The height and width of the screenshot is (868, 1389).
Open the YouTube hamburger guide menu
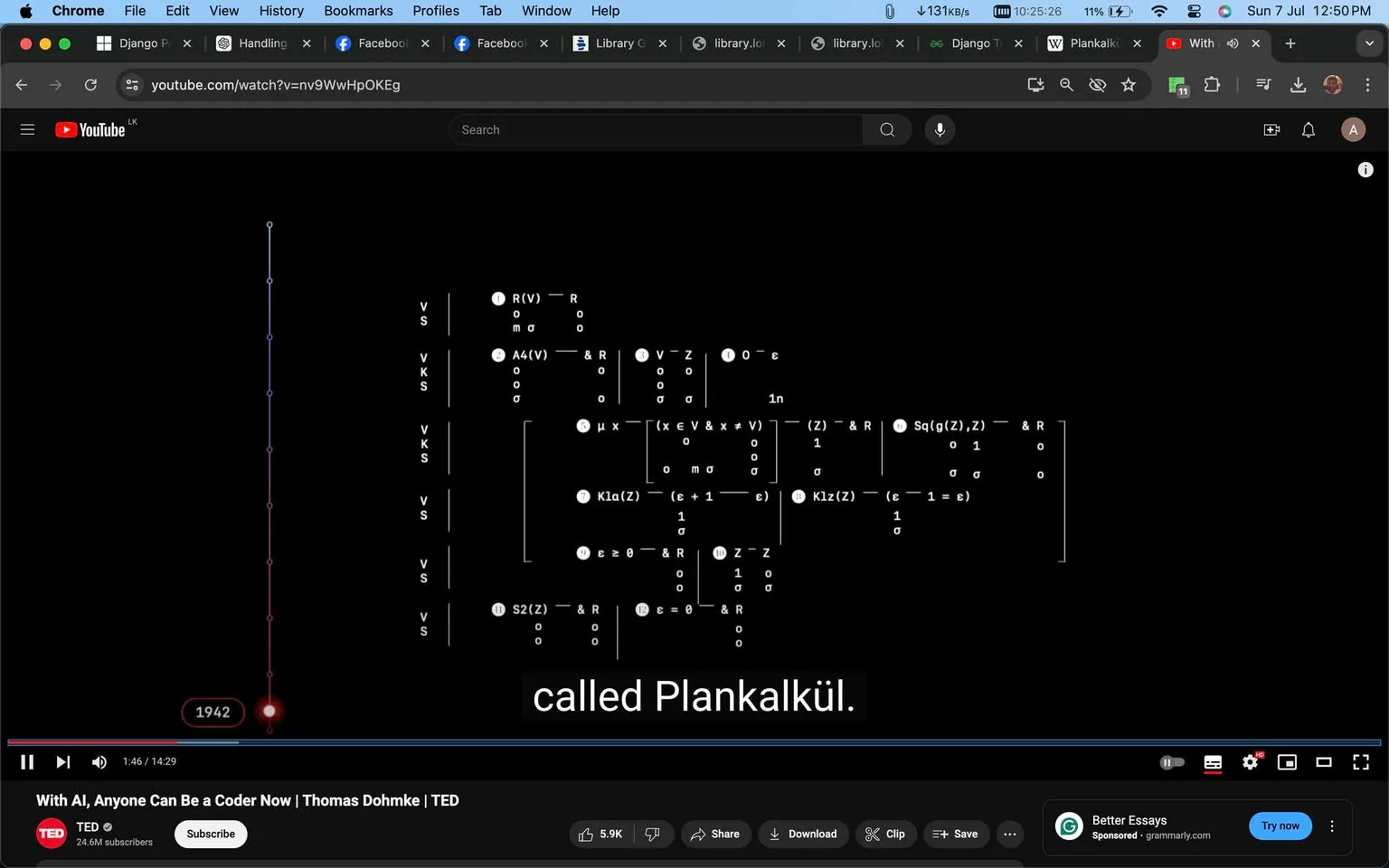27,129
